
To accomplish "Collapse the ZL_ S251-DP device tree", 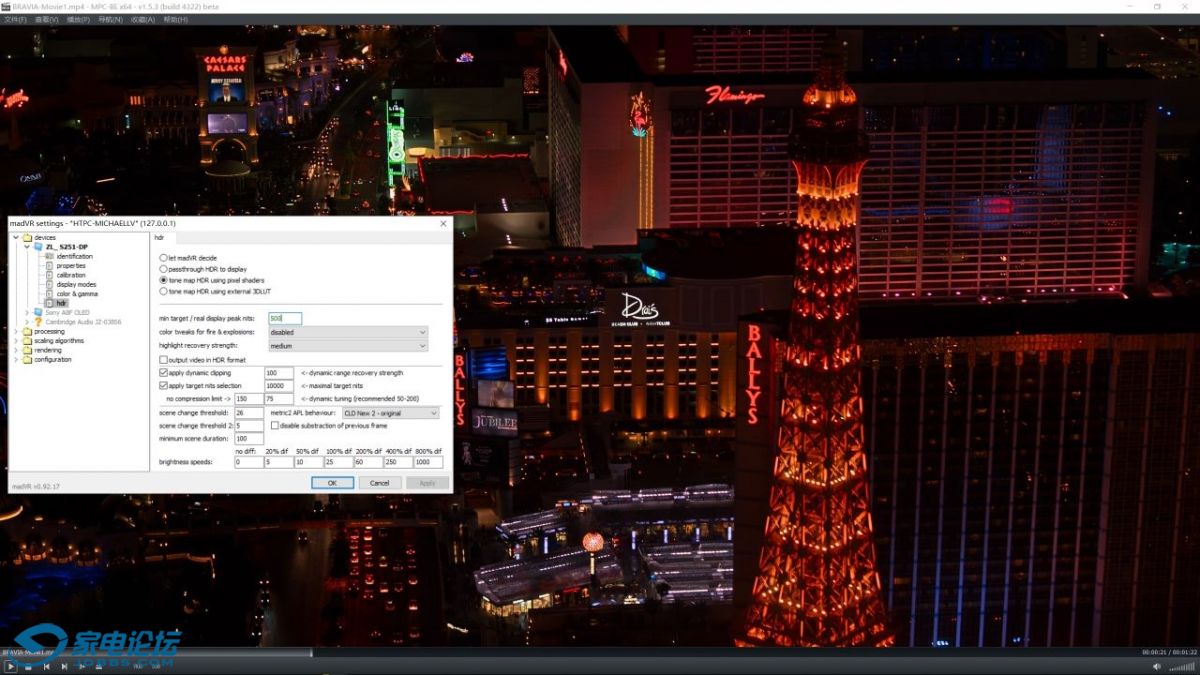I will pos(26,247).
